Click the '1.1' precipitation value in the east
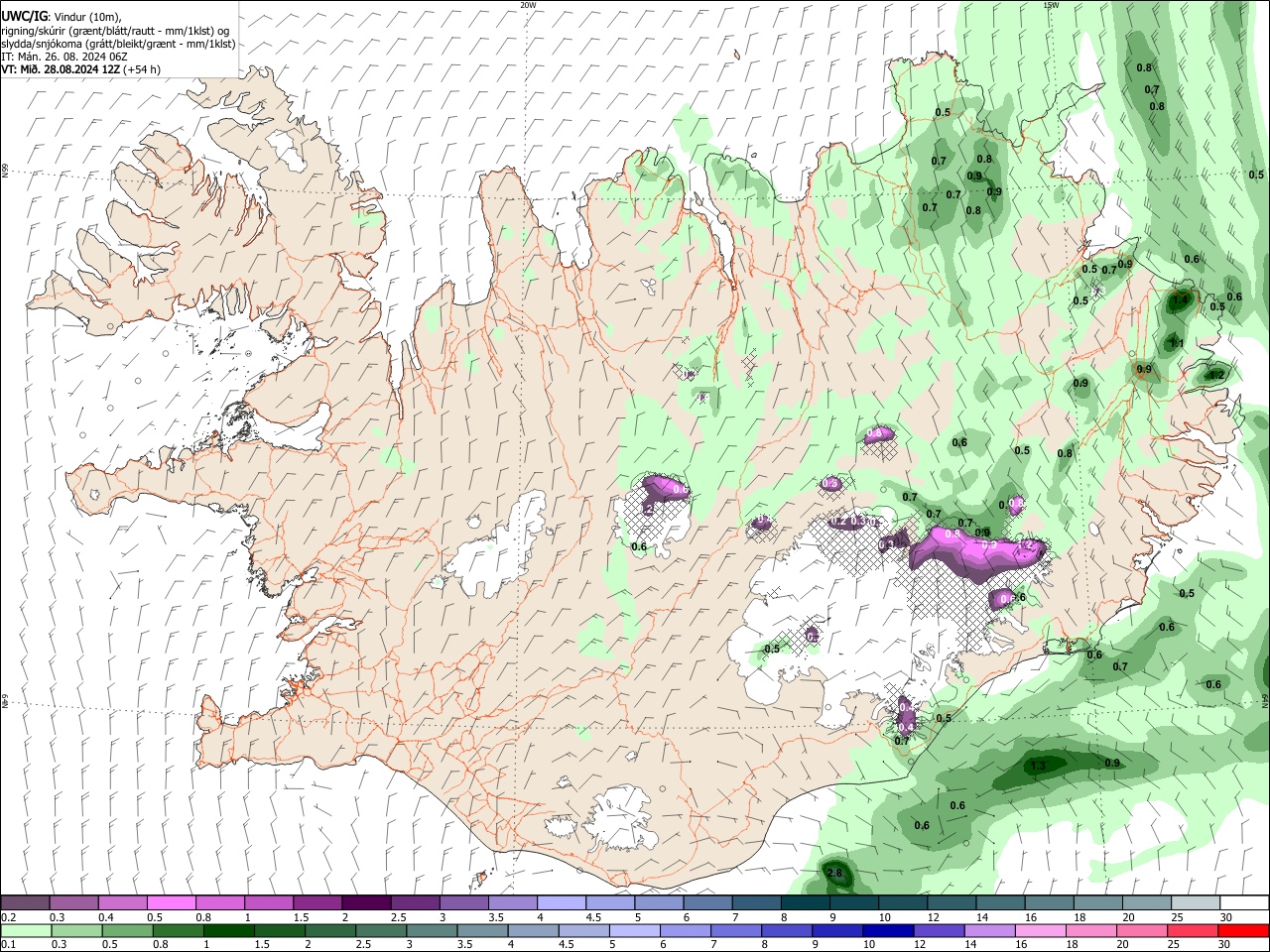Viewport: 1270px width, 952px height. click(1177, 343)
